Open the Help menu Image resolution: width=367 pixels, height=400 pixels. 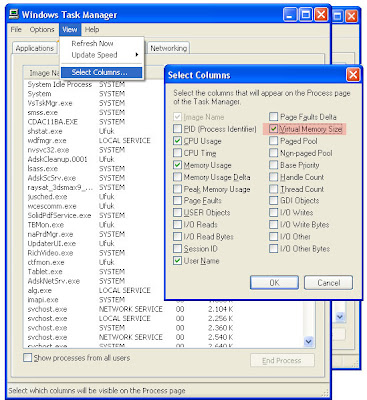(92, 29)
